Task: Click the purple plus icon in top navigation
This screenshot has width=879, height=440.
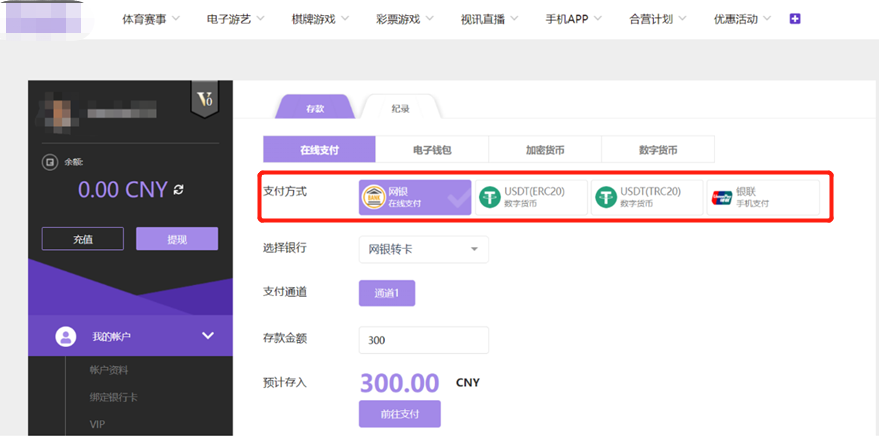Action: click(795, 18)
